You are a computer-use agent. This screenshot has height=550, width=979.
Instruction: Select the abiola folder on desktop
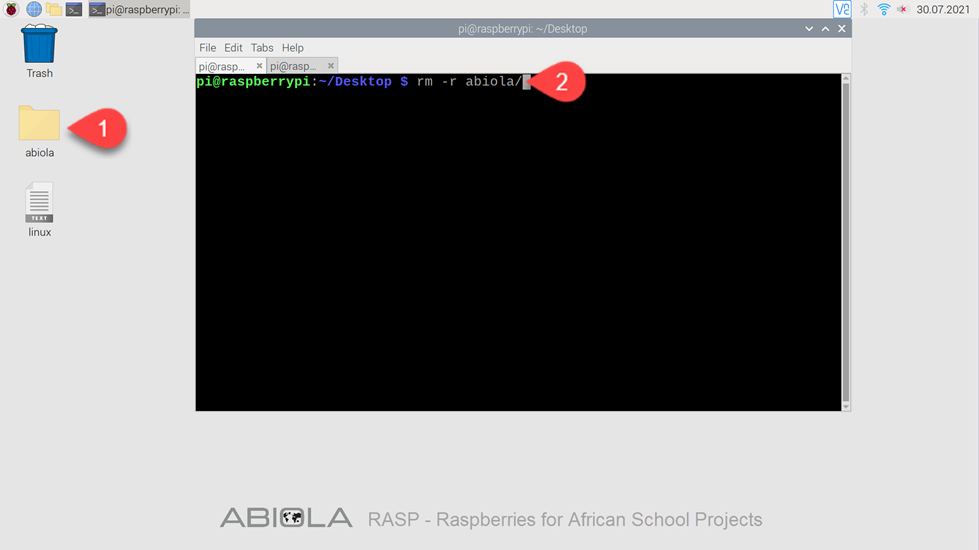pos(39,131)
